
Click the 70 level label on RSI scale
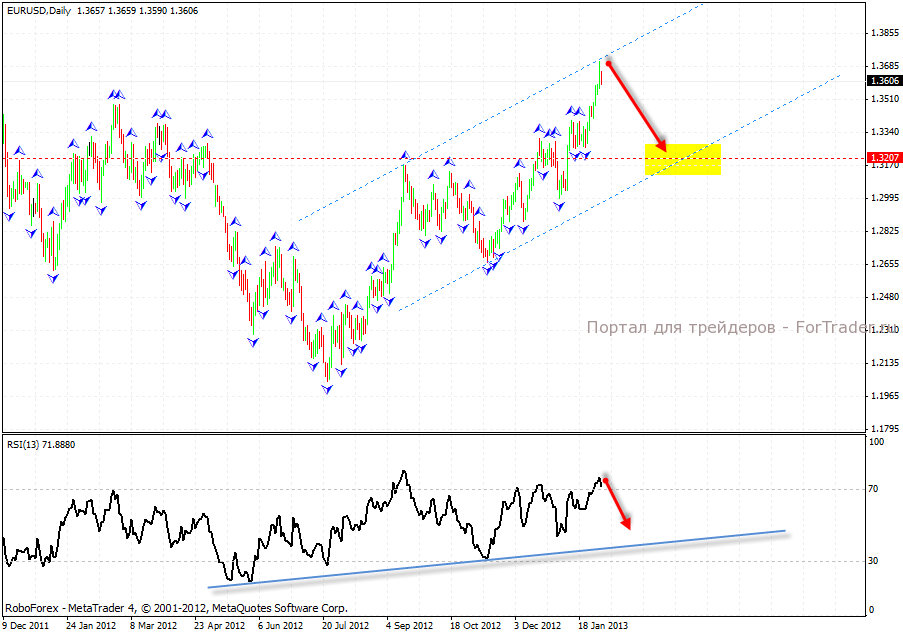click(872, 489)
